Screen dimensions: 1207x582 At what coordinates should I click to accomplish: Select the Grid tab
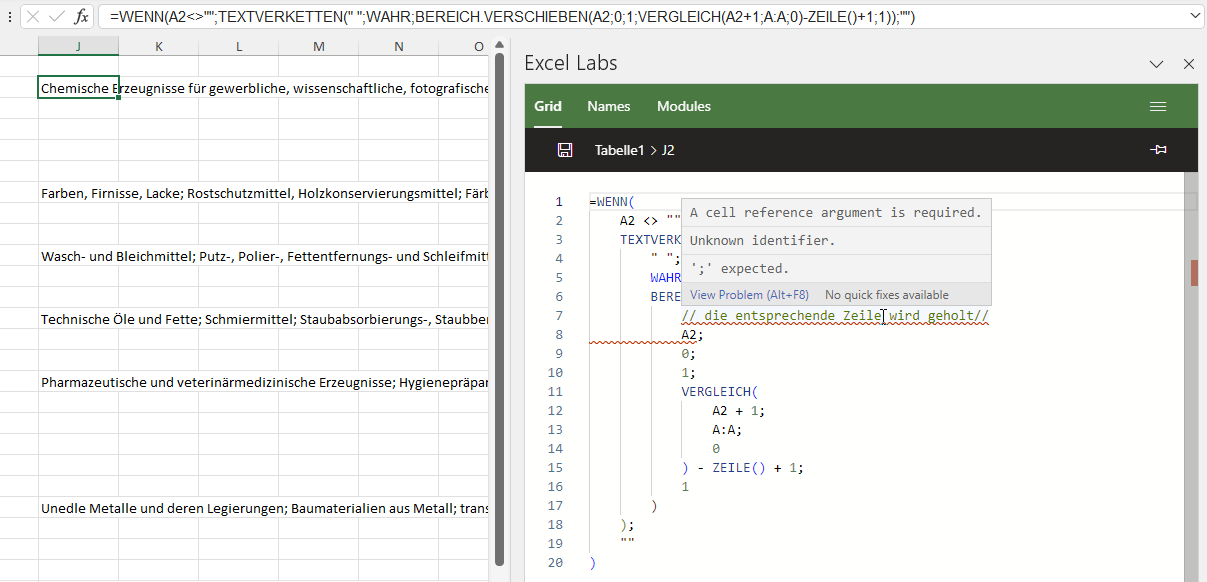(x=548, y=106)
